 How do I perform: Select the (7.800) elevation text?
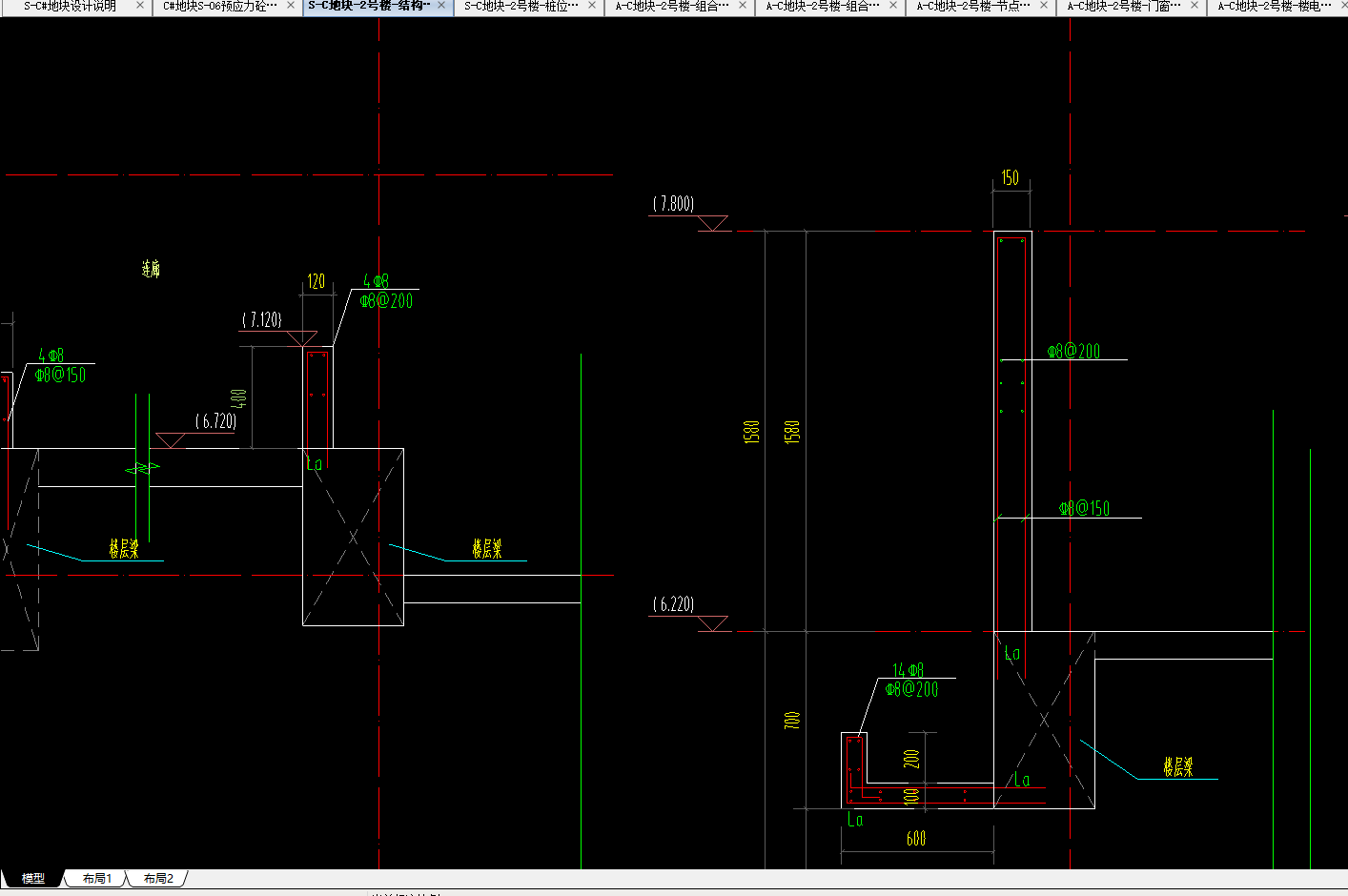[x=674, y=204]
